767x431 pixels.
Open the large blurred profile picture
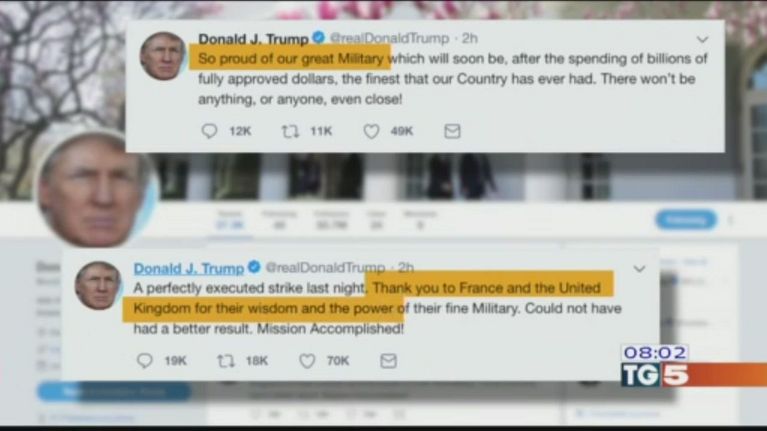coord(95,188)
